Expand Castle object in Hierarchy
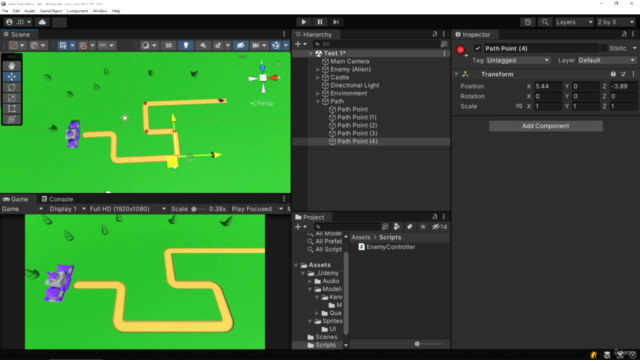Screen dimensions: 640x360 (318, 78)
